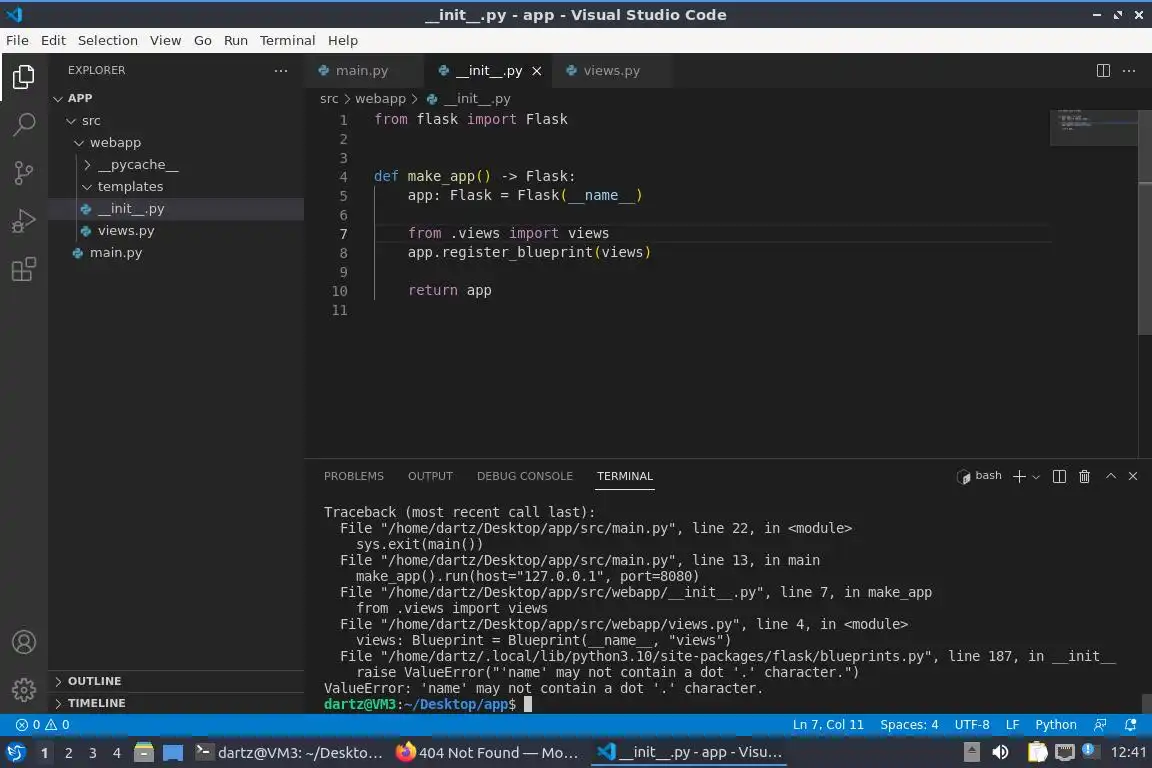Switch to the main.py editor tab
This screenshot has height=768, width=1152.
[363, 71]
